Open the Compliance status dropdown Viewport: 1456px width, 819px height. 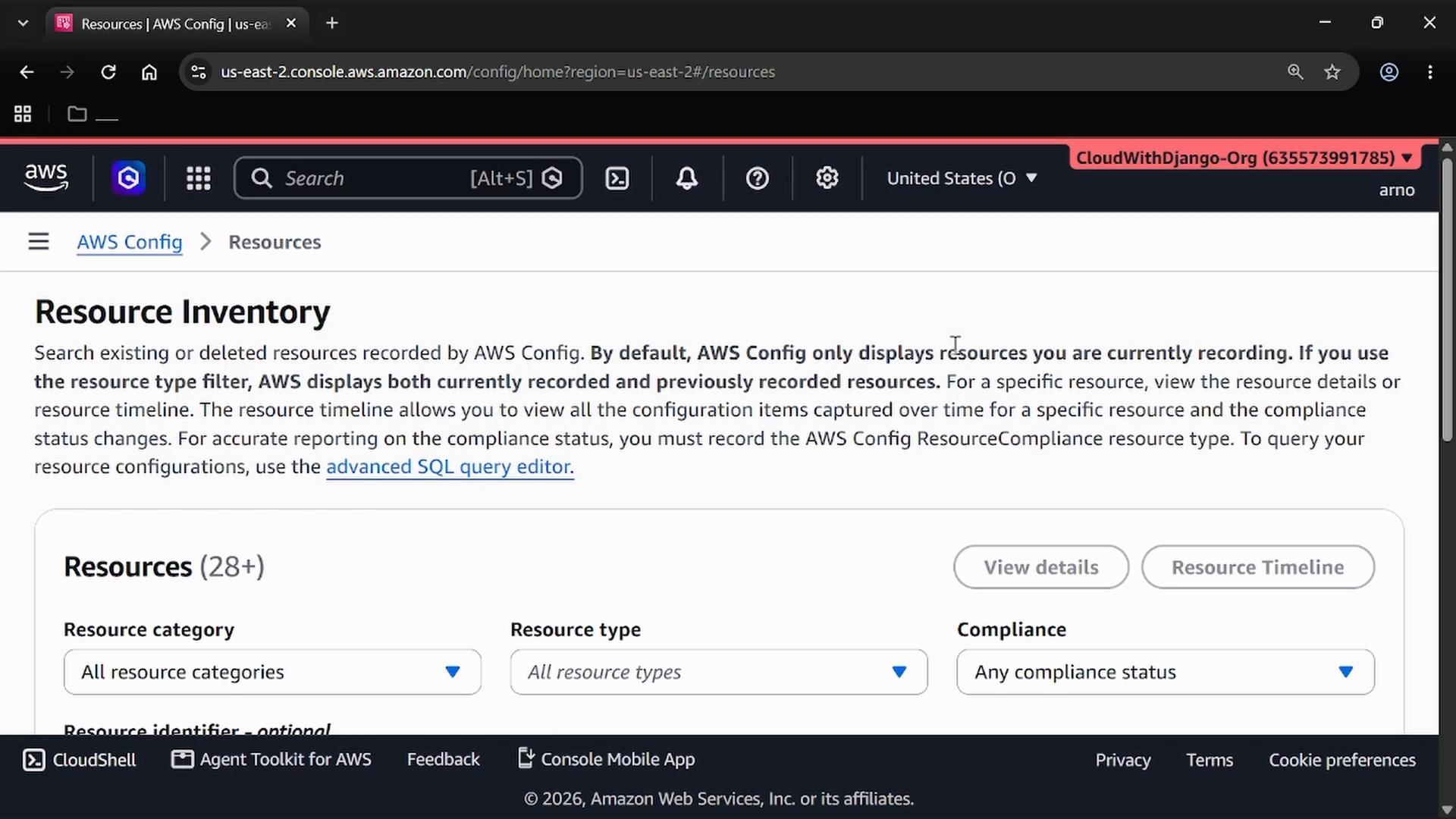point(1166,672)
